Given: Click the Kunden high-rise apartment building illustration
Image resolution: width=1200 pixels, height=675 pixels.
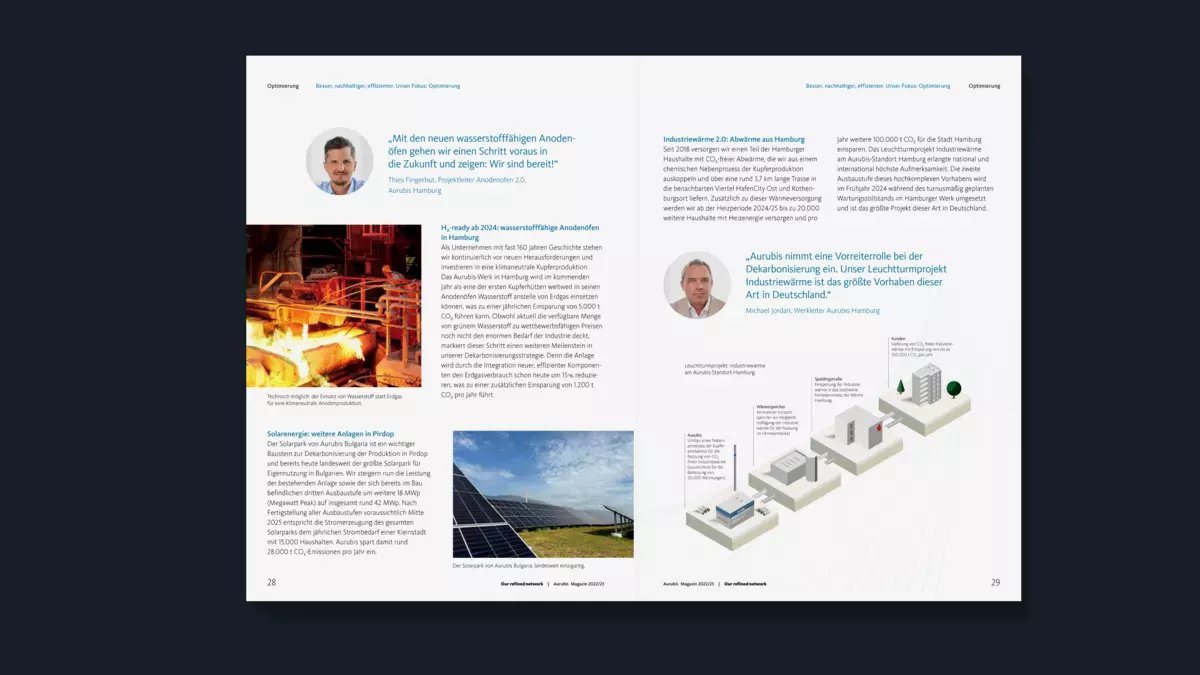Looking at the screenshot, I should point(926,383).
